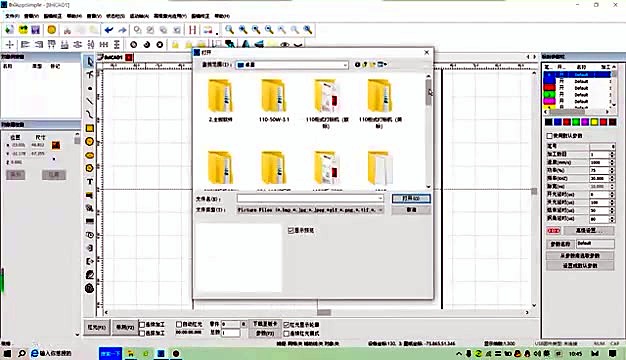Click the crosshair center-align icon in second toolbar
626x360 pixels.
(x=10, y=44)
